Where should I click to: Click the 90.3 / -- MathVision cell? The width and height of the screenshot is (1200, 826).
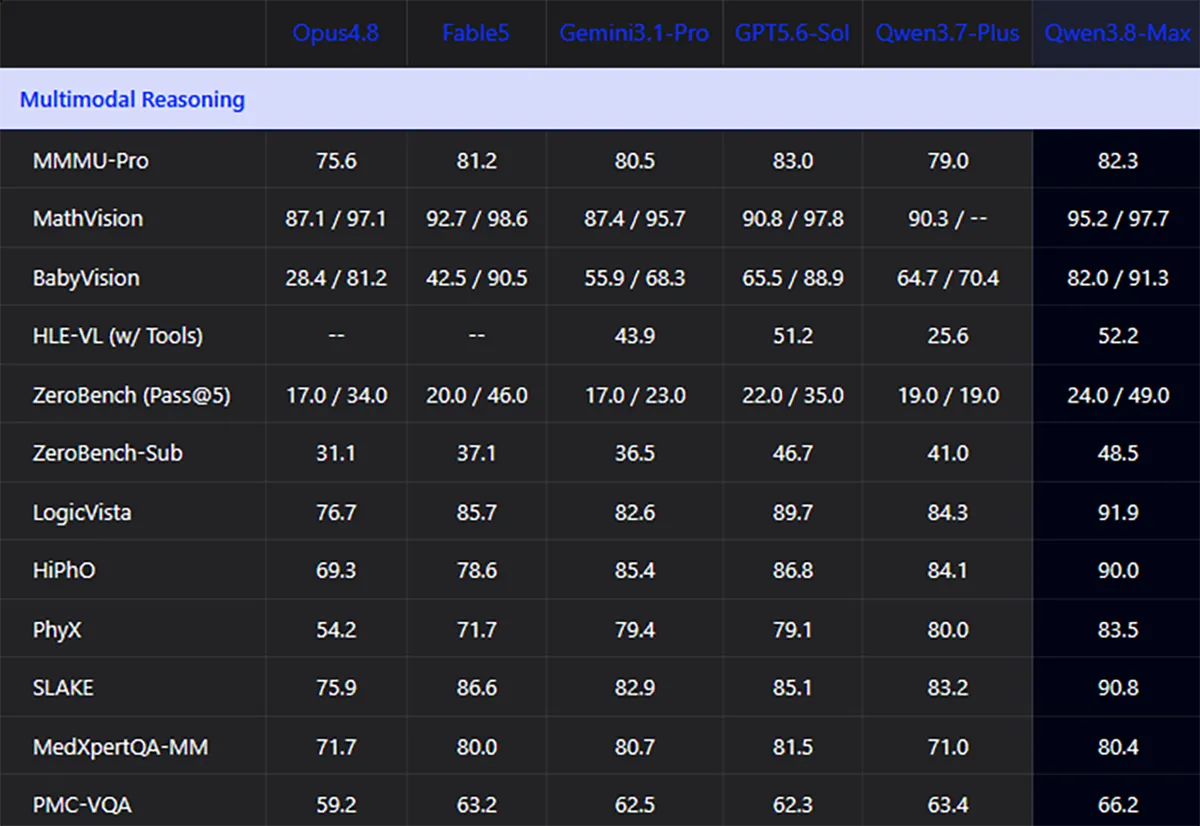948,218
